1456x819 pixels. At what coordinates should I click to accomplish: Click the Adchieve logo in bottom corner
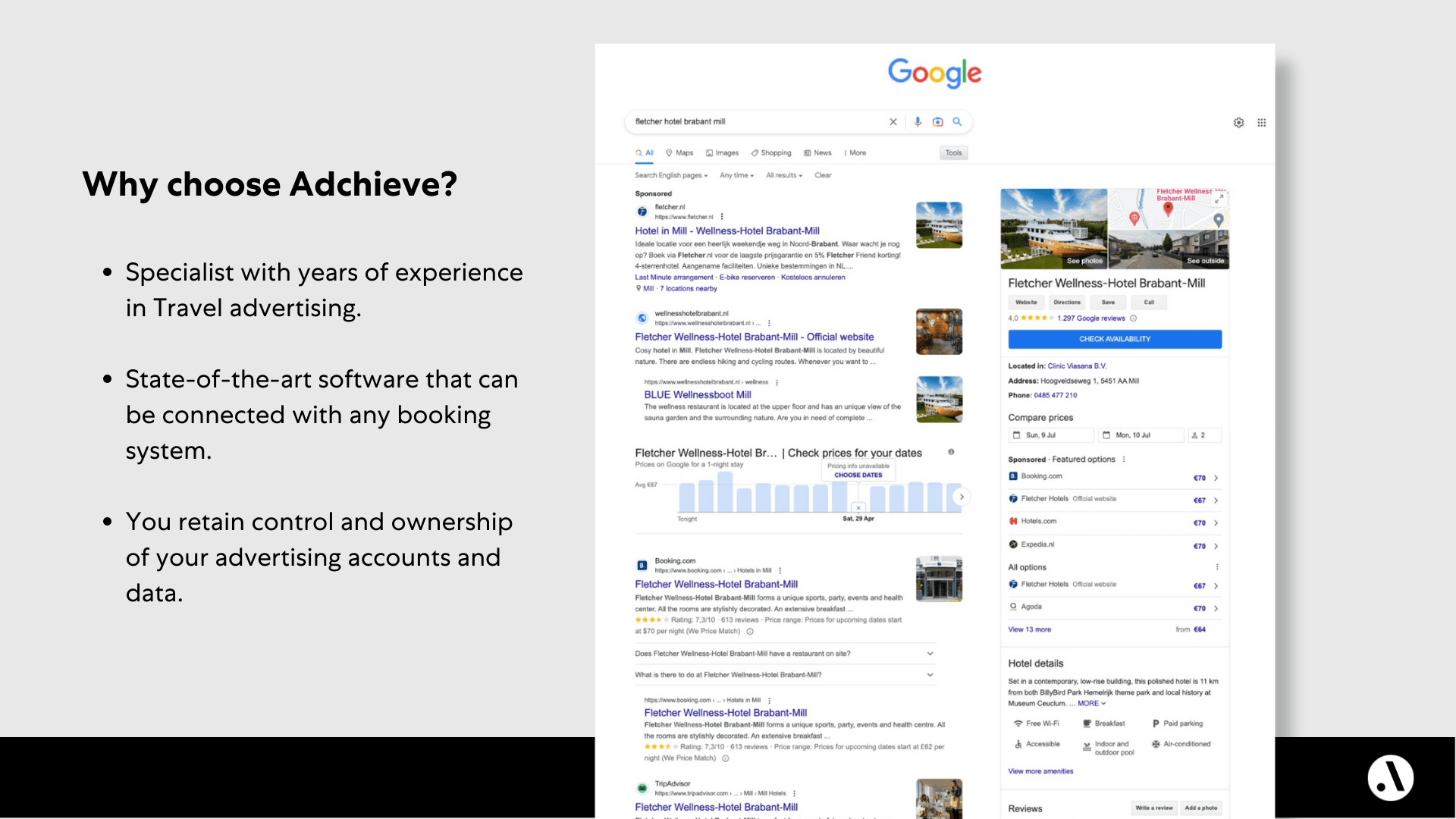(1390, 777)
